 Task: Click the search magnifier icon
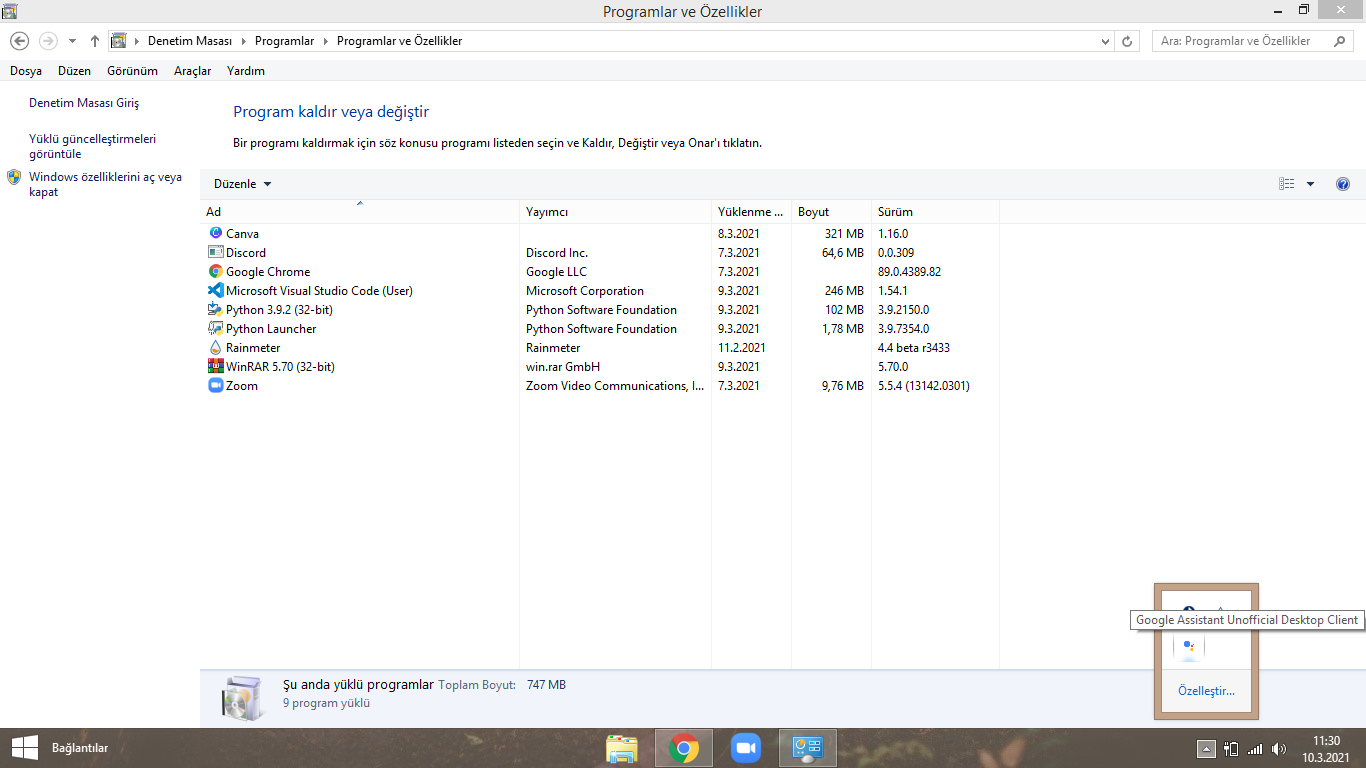click(x=1338, y=41)
